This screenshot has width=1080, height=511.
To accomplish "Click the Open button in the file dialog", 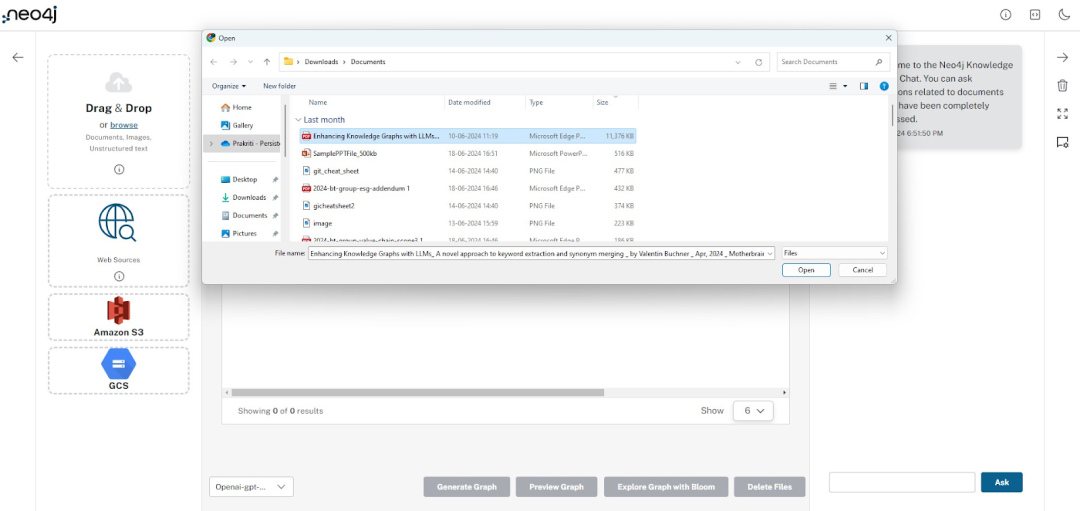I will (806, 270).
